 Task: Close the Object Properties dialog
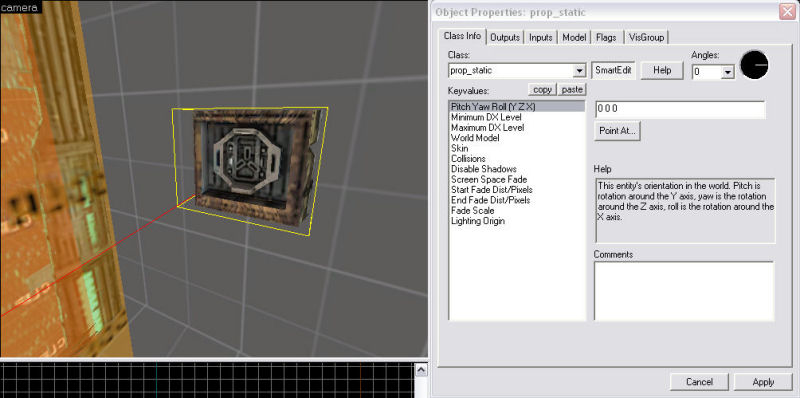pos(787,12)
